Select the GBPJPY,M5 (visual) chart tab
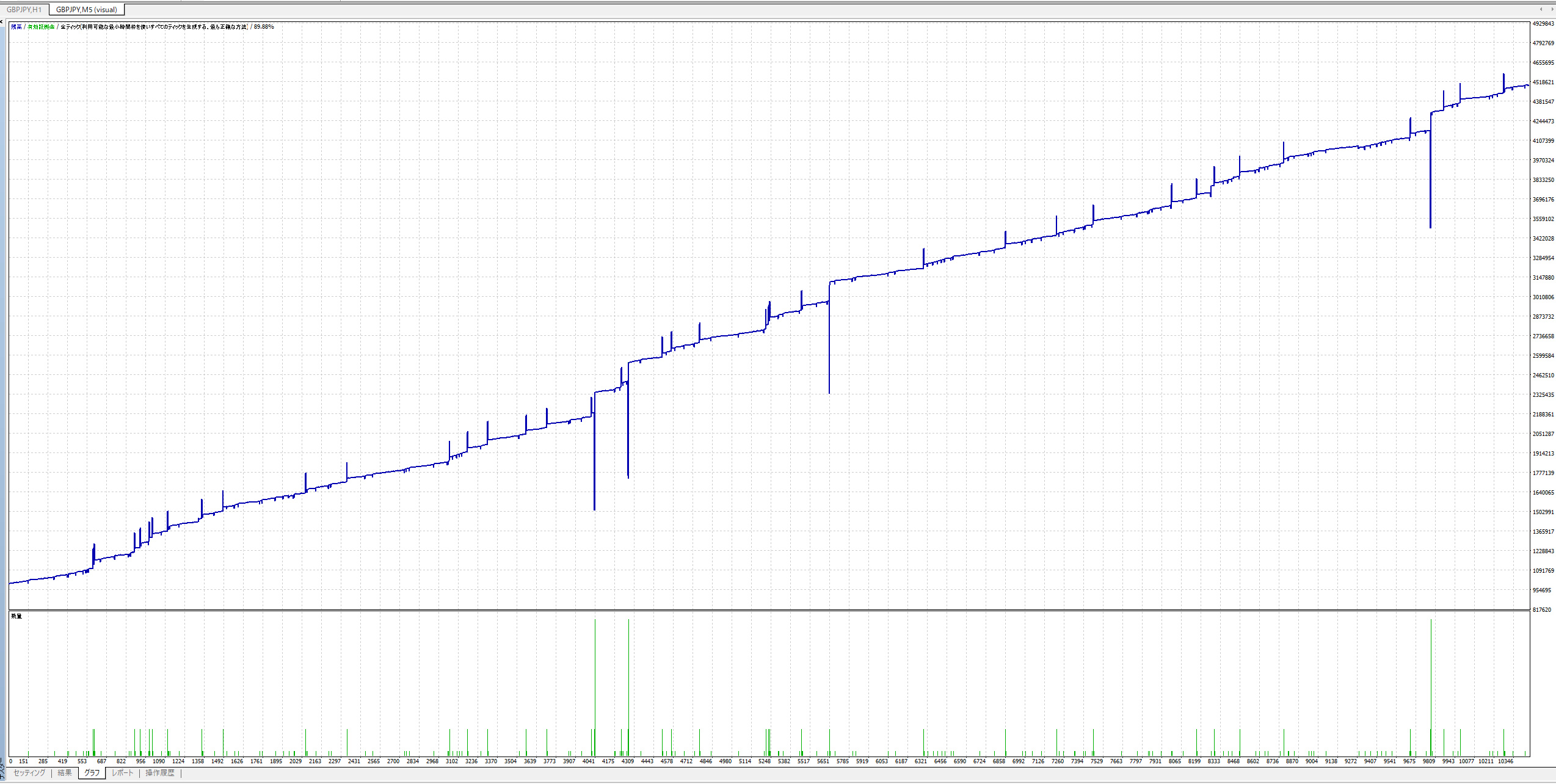The height and width of the screenshot is (784, 1556). pos(86,10)
